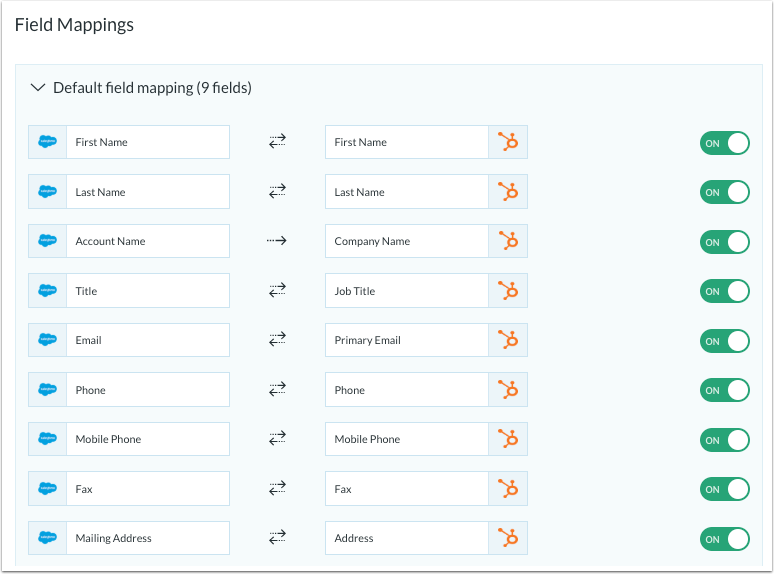Click Salesforce icon beside First Name field
The width and height of the screenshot is (774, 574).
coord(47,142)
